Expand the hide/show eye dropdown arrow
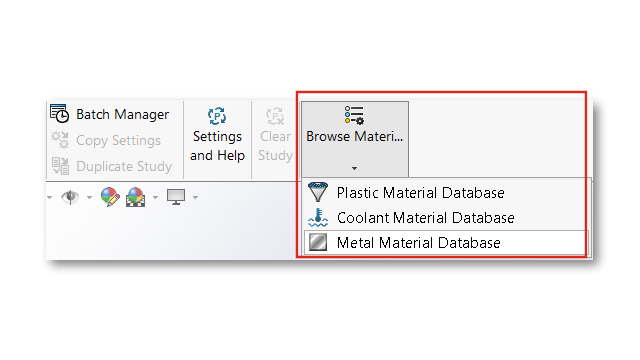 click(x=89, y=198)
